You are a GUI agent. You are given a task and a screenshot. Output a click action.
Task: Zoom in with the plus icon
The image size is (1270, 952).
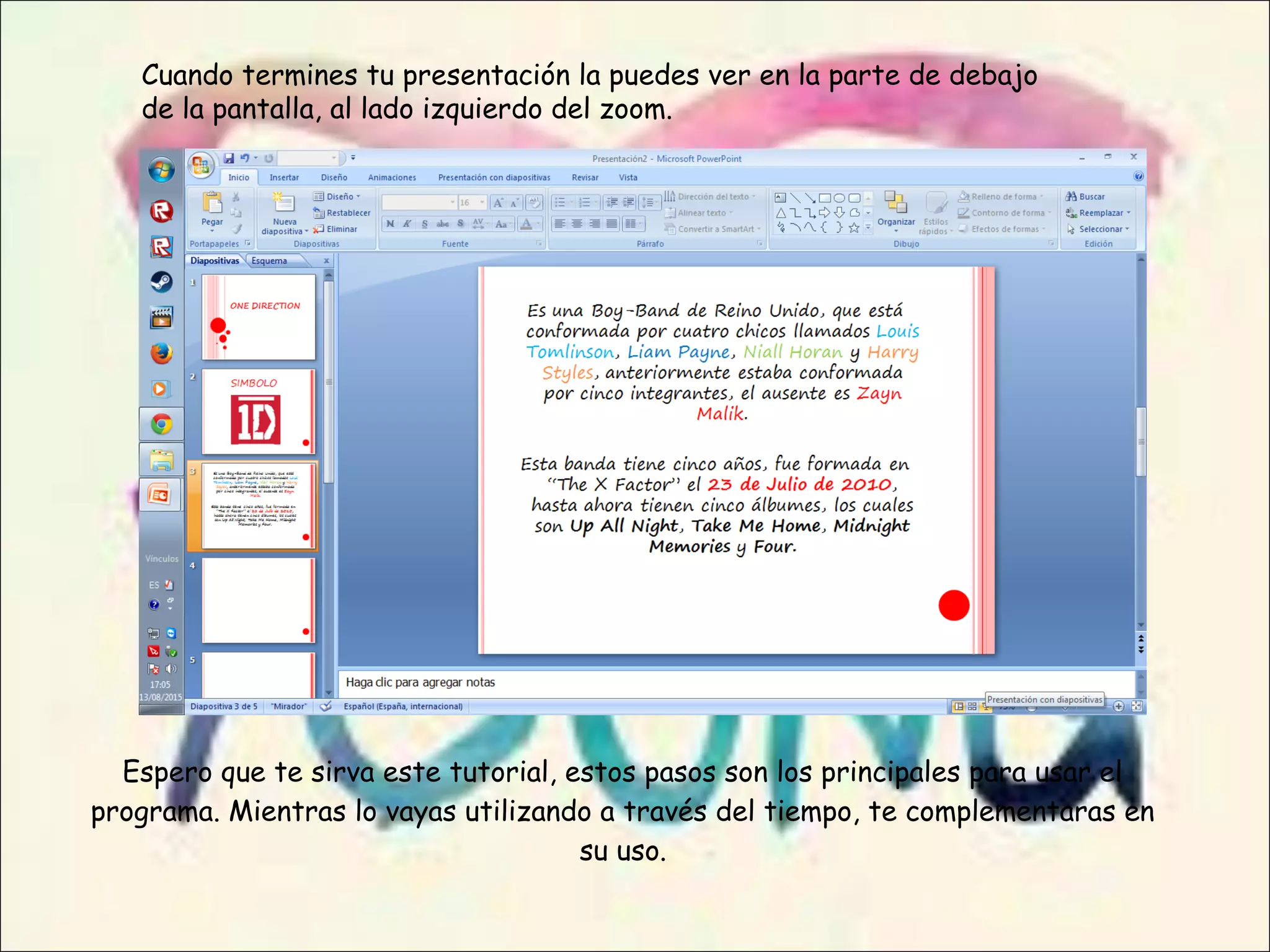[x=1119, y=707]
